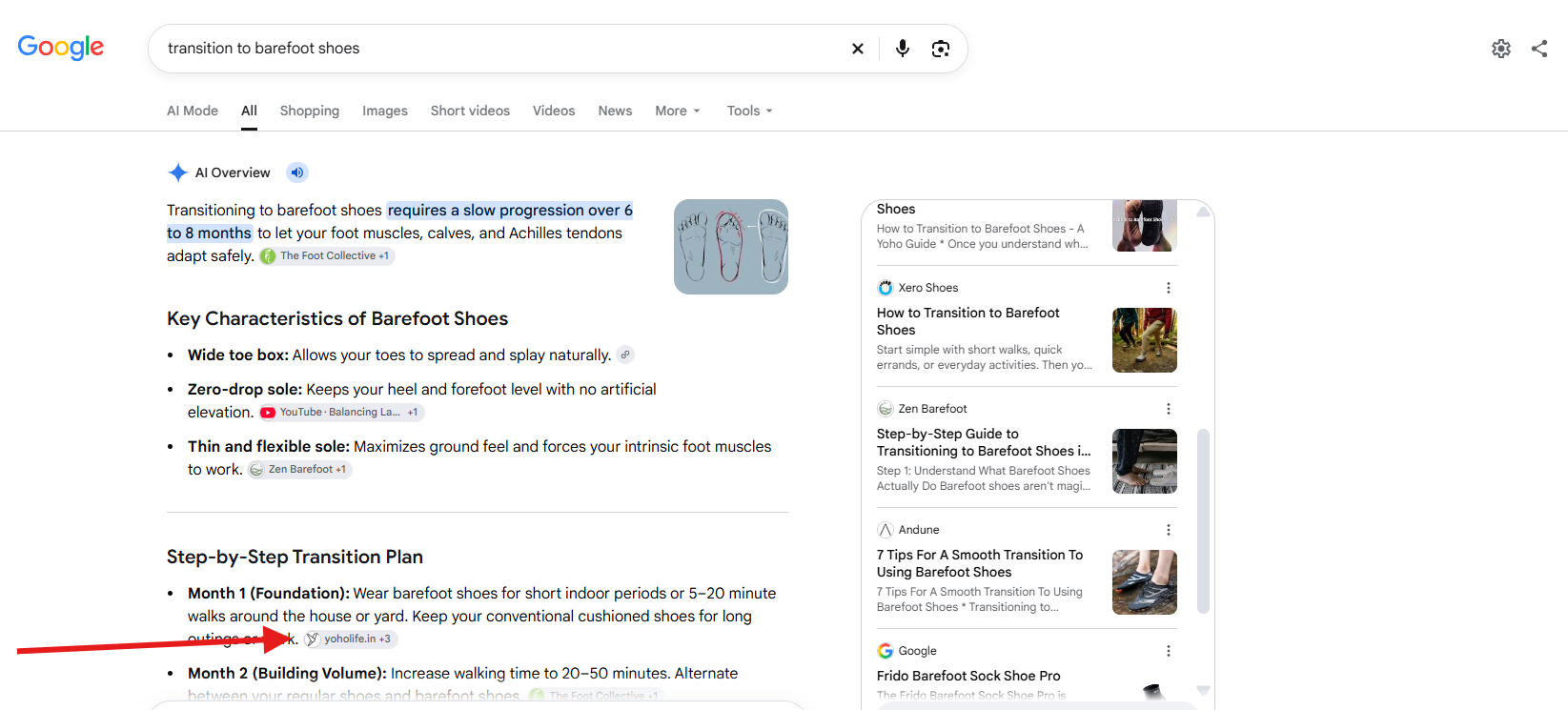Screen dimensions: 1568x710
Task: Open the Zen Barefoot +1 source chip
Action: pos(300,469)
